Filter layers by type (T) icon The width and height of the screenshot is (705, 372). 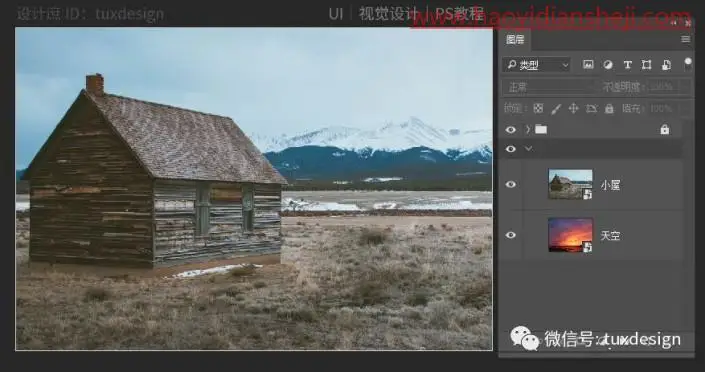(627, 65)
